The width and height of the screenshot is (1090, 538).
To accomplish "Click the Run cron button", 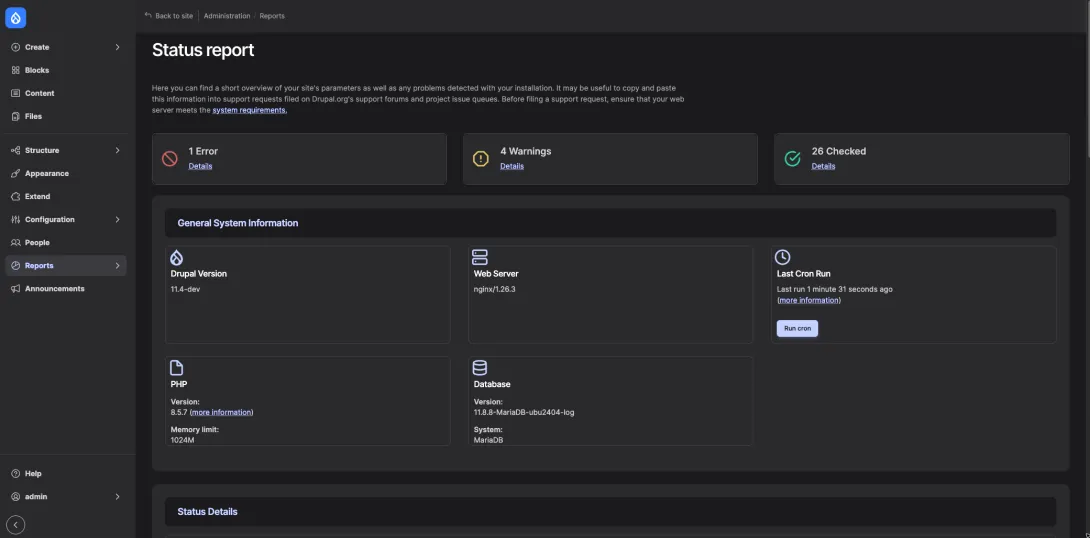I will click(x=797, y=329).
